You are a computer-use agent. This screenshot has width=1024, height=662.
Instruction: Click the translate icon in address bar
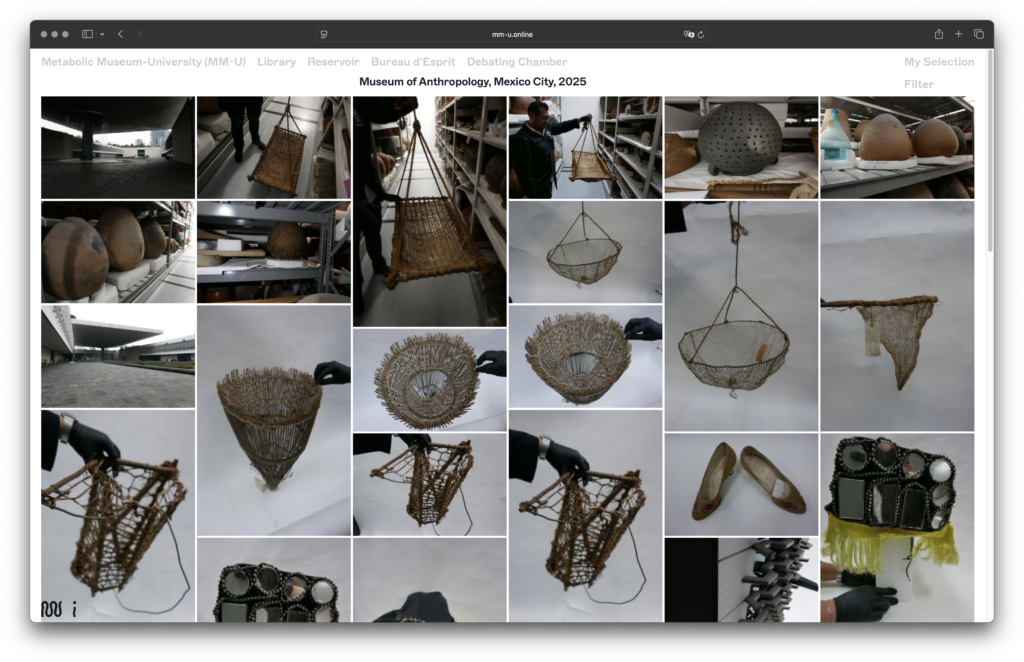tap(688, 34)
